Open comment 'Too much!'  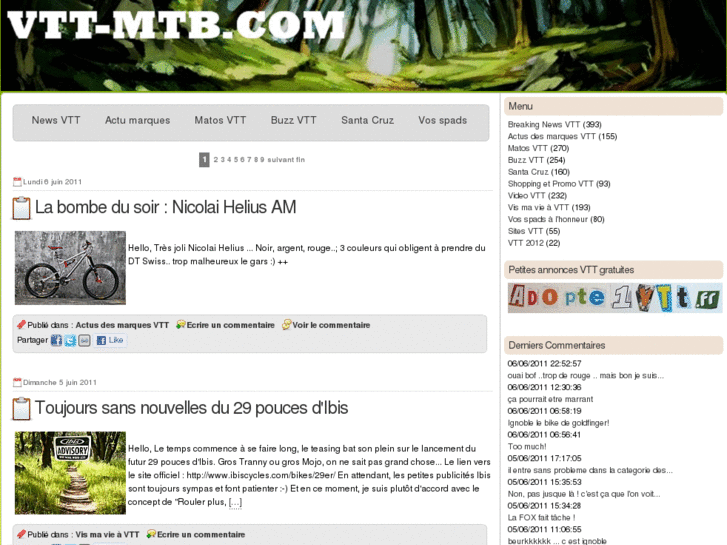[x=527, y=446]
